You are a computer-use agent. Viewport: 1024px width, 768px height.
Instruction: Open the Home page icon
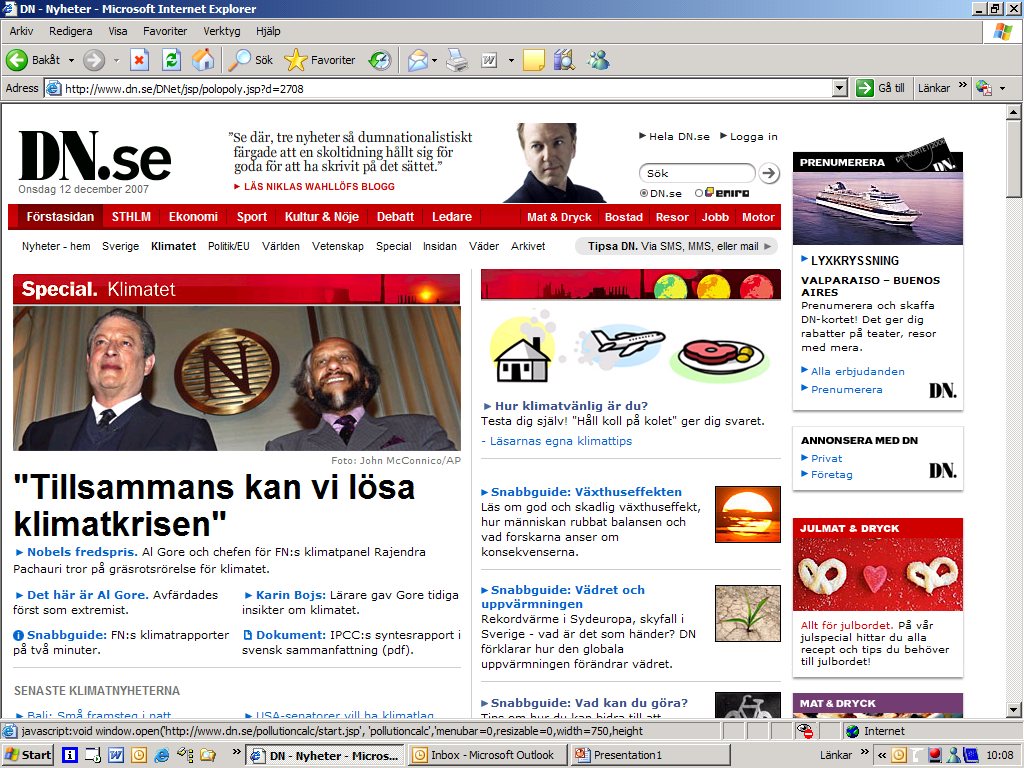(x=203, y=60)
